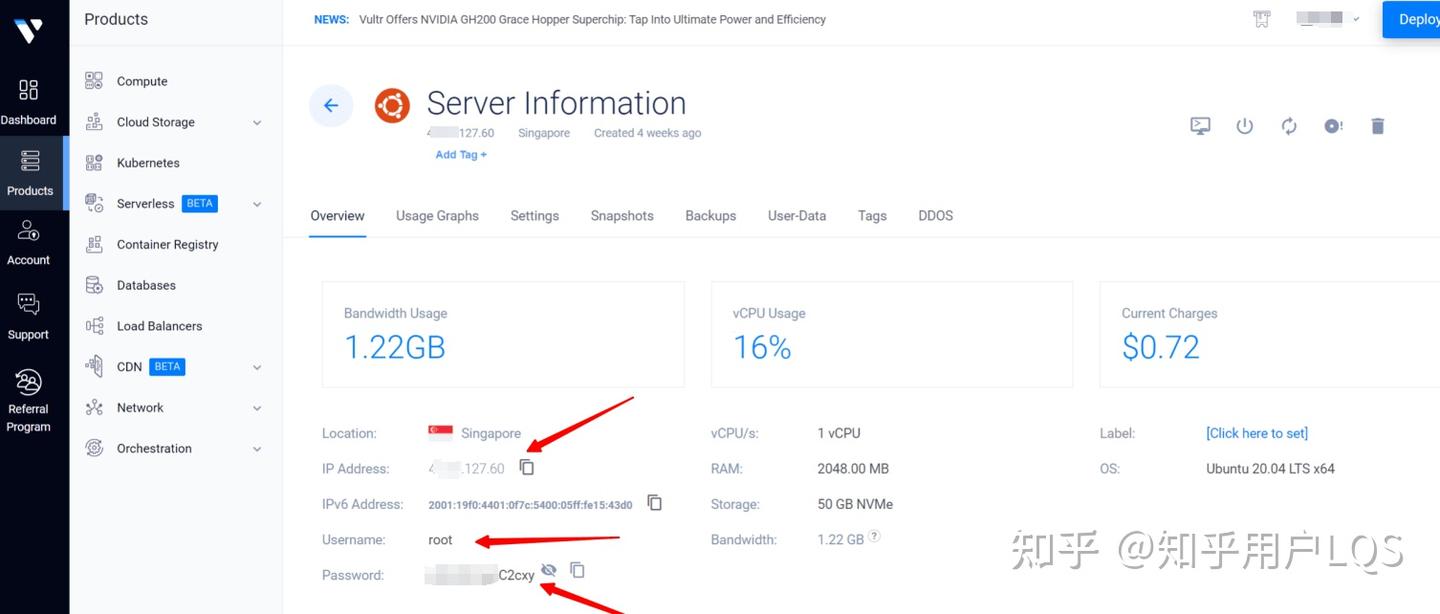This screenshot has height=614, width=1440.
Task: Click the server destroy trash icon
Action: pyautogui.click(x=1378, y=126)
